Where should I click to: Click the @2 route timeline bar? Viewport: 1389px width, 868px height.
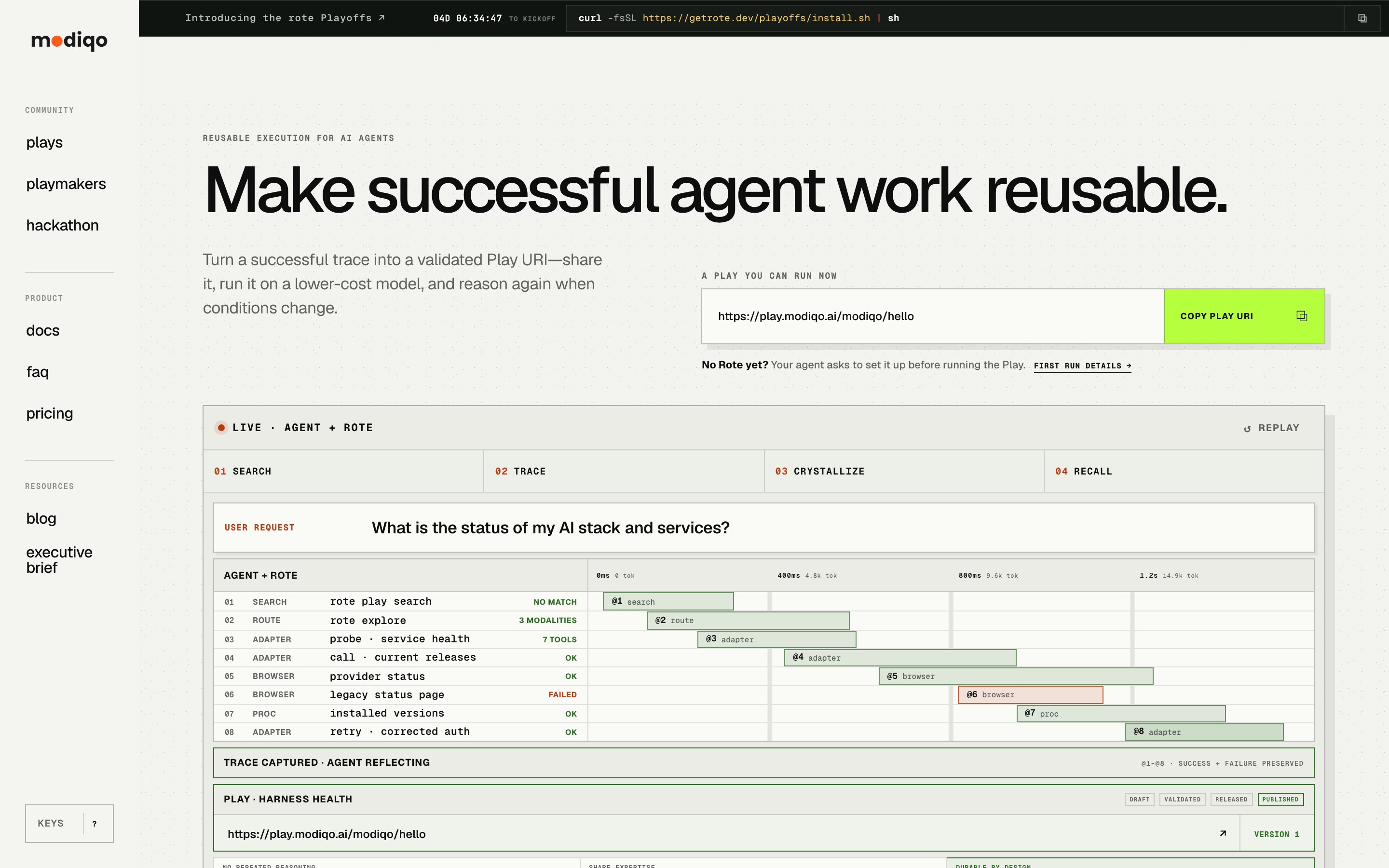[x=749, y=621]
